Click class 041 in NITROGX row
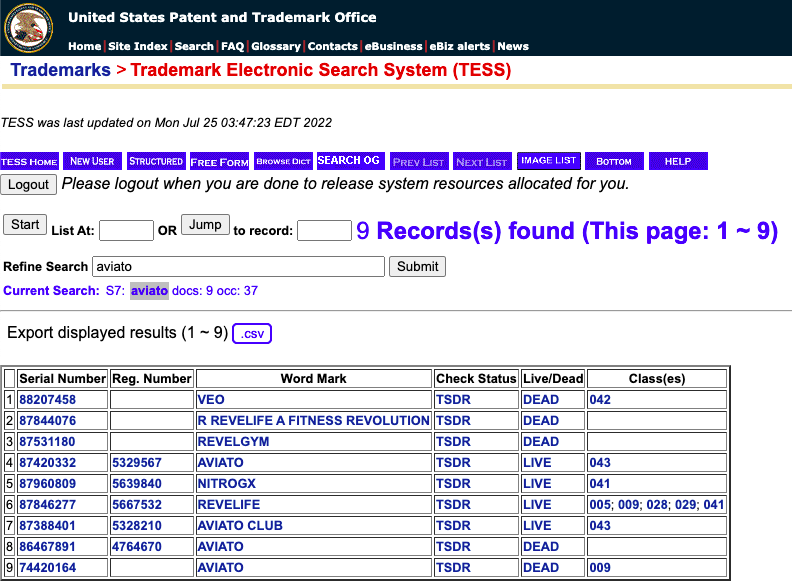 (600, 483)
